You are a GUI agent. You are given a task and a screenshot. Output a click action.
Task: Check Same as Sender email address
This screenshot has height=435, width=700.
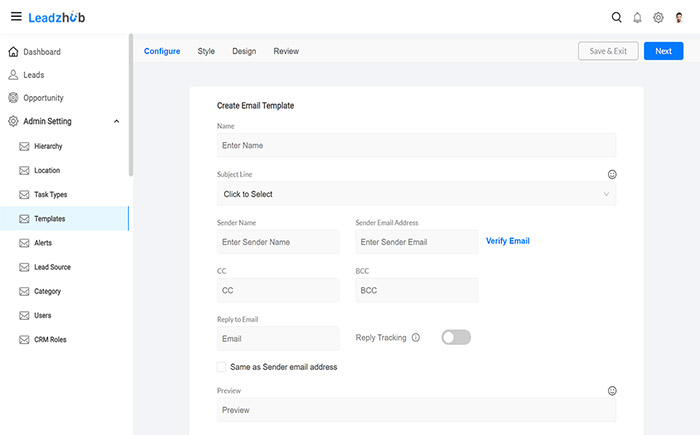pyautogui.click(x=222, y=367)
